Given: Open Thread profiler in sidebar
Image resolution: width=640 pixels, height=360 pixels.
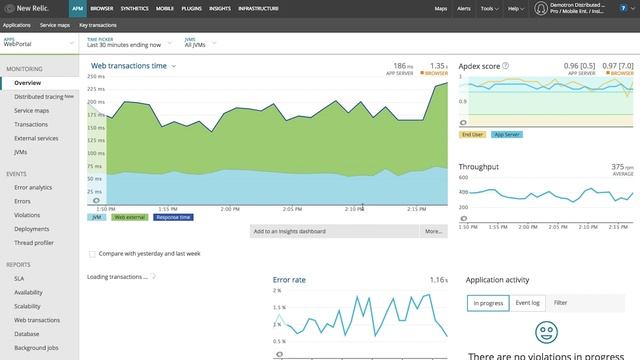Looking at the screenshot, I should [x=34, y=243].
